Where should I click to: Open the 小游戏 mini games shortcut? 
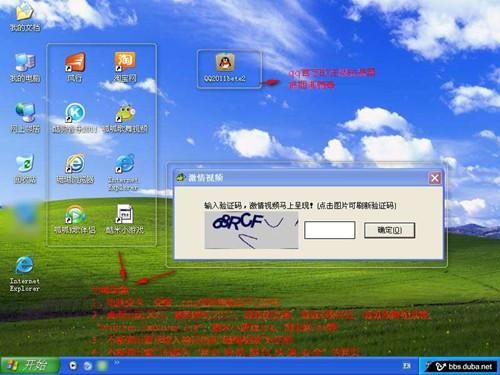click(125, 215)
